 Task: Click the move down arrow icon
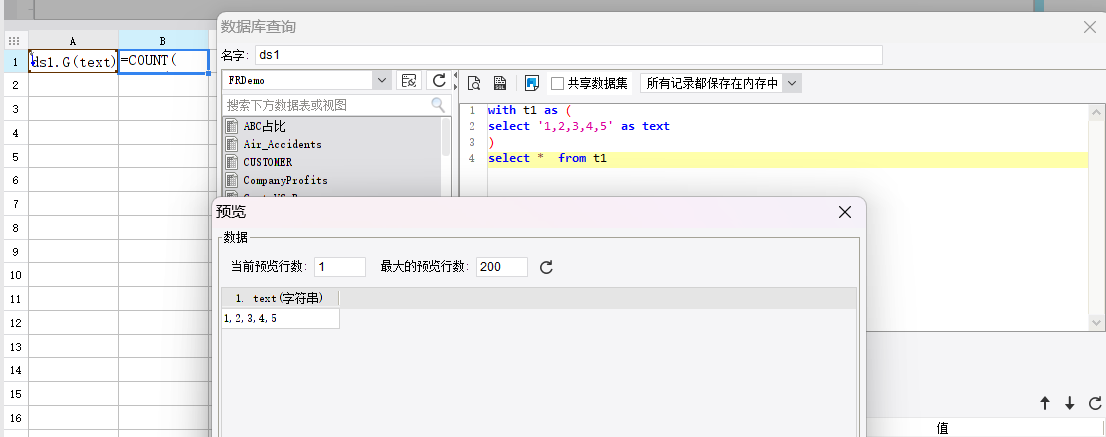coord(1069,403)
